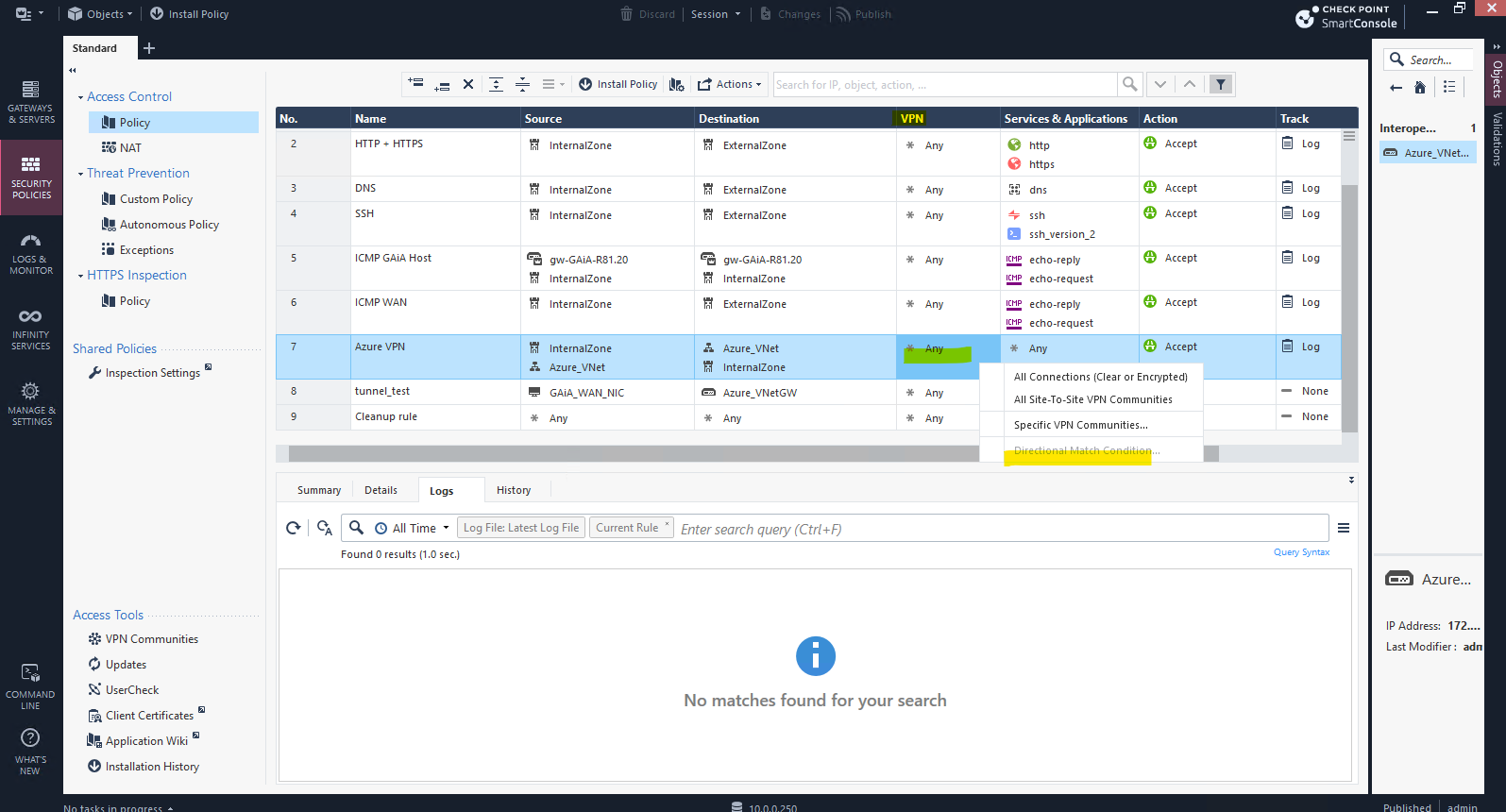This screenshot has height=812, width=1506.
Task: Refresh the log query results
Action: [x=294, y=528]
